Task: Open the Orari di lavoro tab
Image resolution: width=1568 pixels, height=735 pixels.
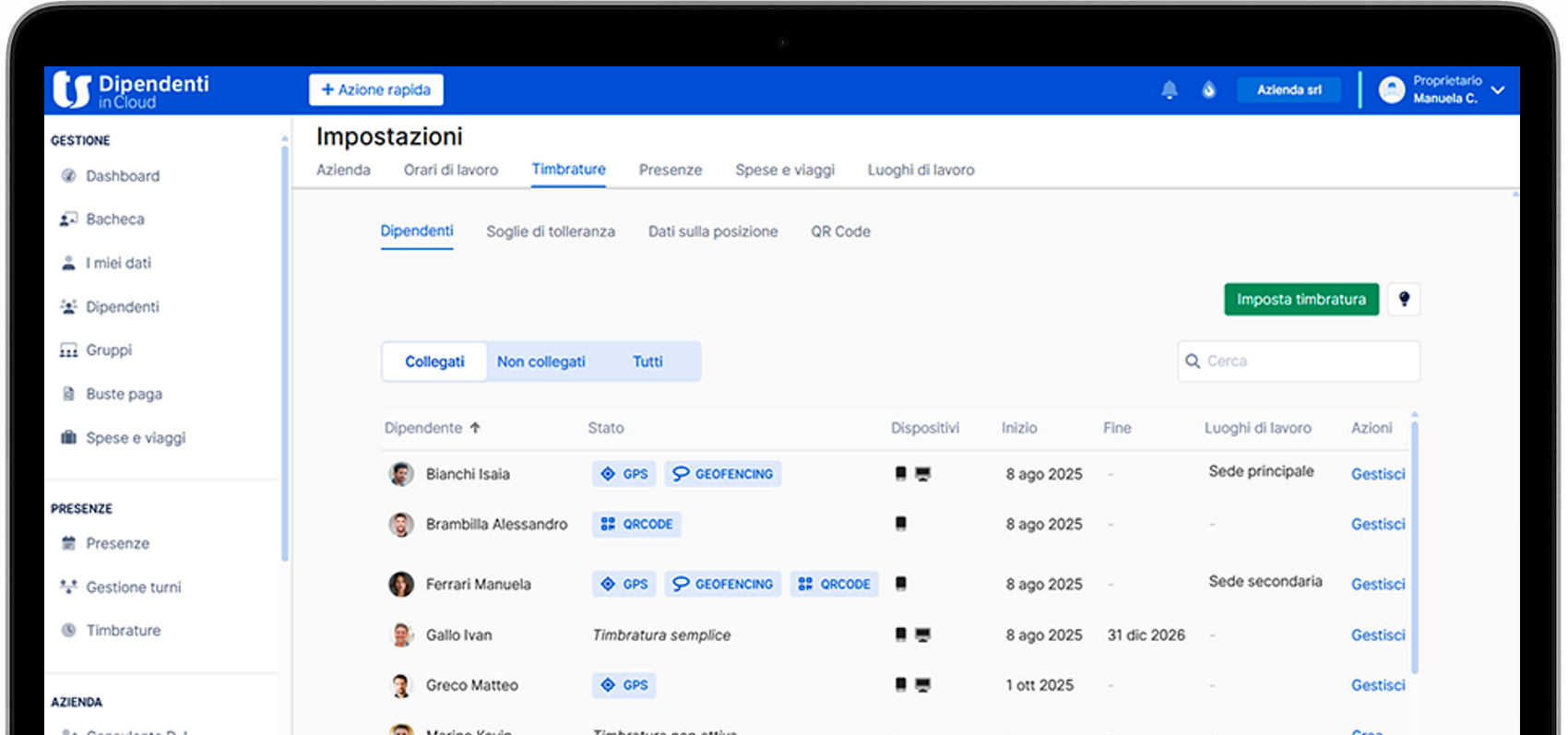Action: point(451,170)
